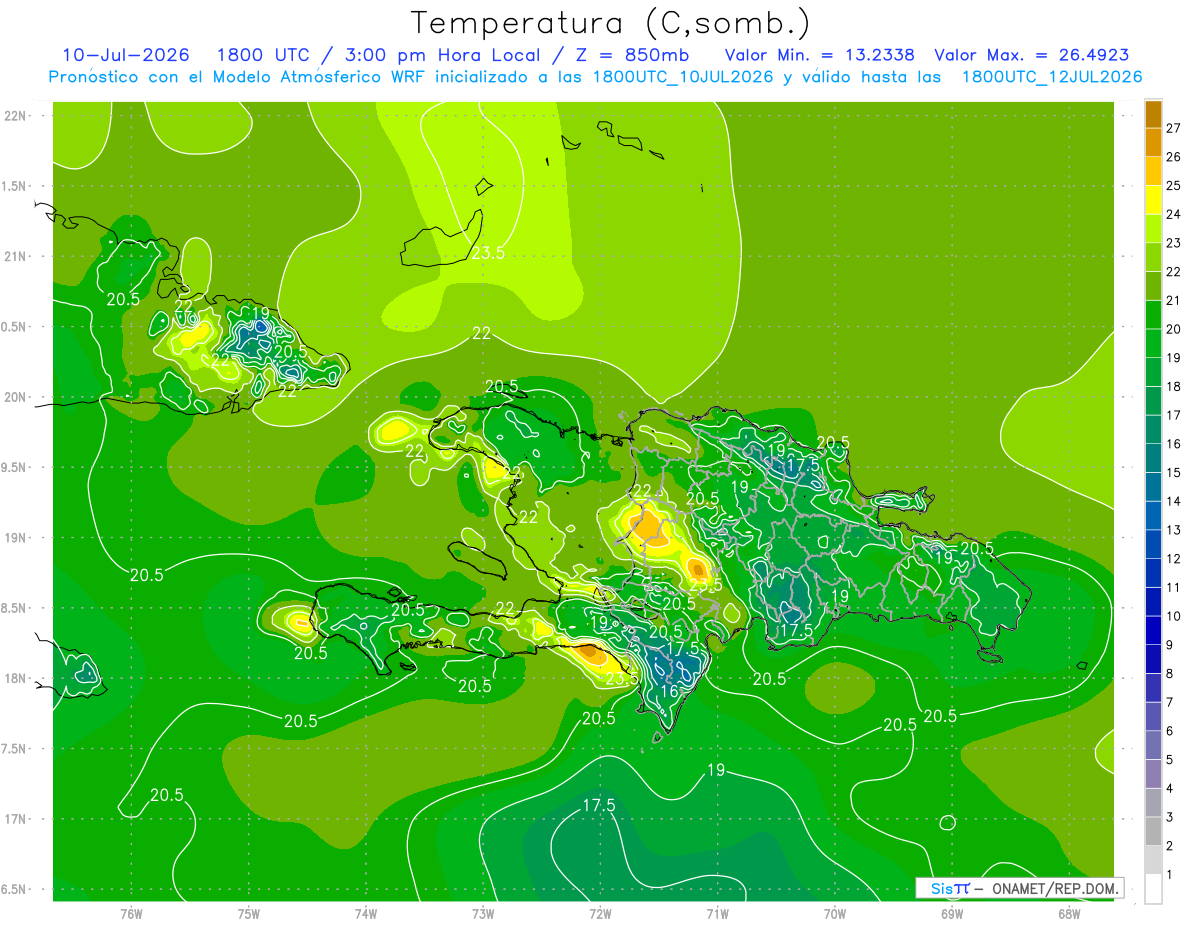Viewport: 1200px width, 927px height.
Task: Click the '71W' longitude axis label
Action: pyautogui.click(x=717, y=913)
